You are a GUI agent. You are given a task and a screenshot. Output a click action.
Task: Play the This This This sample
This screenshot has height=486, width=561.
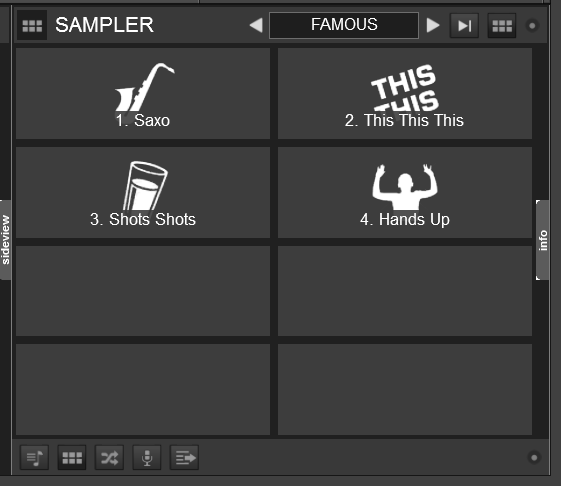pos(405,93)
